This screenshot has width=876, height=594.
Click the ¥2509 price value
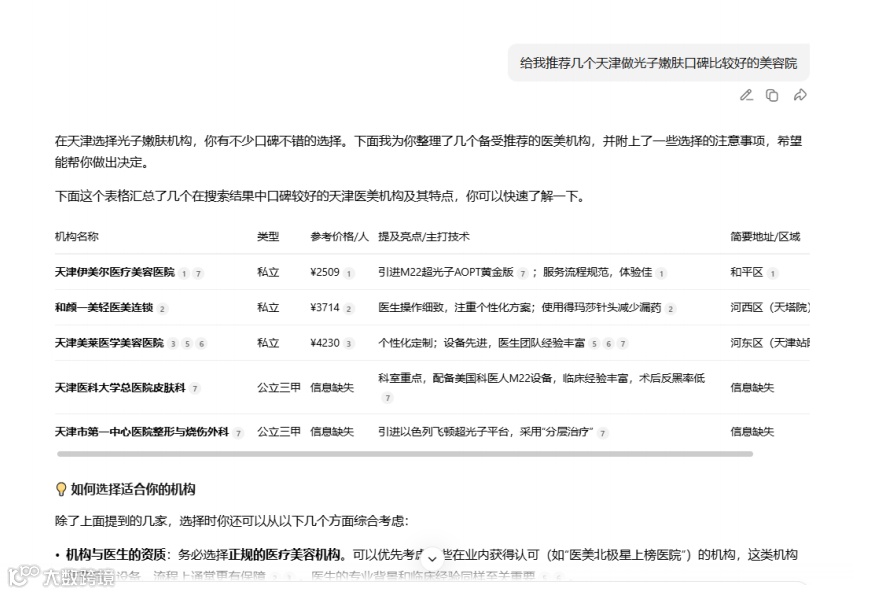tap(325, 272)
